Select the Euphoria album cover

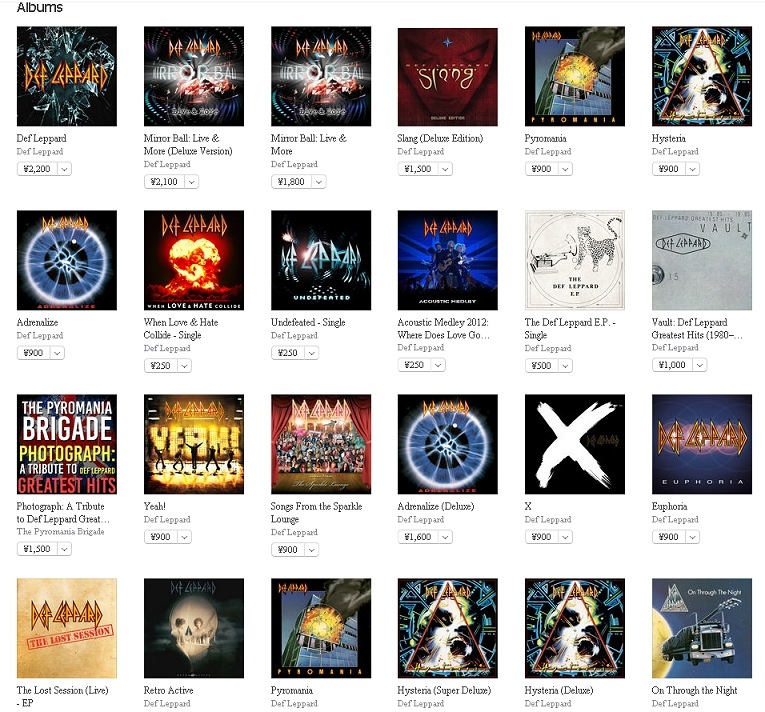point(702,444)
